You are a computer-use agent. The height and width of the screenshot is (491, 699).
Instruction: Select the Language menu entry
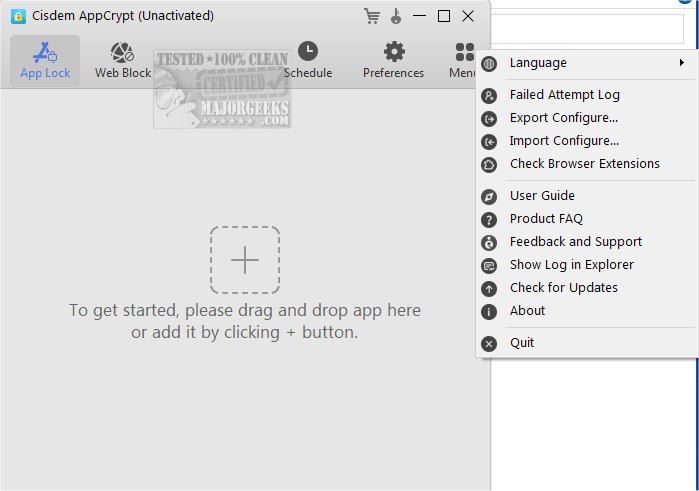pos(587,63)
